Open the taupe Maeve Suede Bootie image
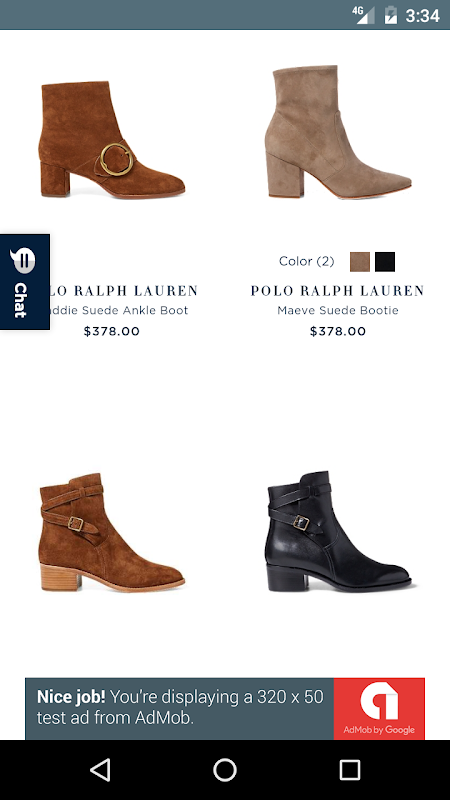 pyautogui.click(x=338, y=132)
